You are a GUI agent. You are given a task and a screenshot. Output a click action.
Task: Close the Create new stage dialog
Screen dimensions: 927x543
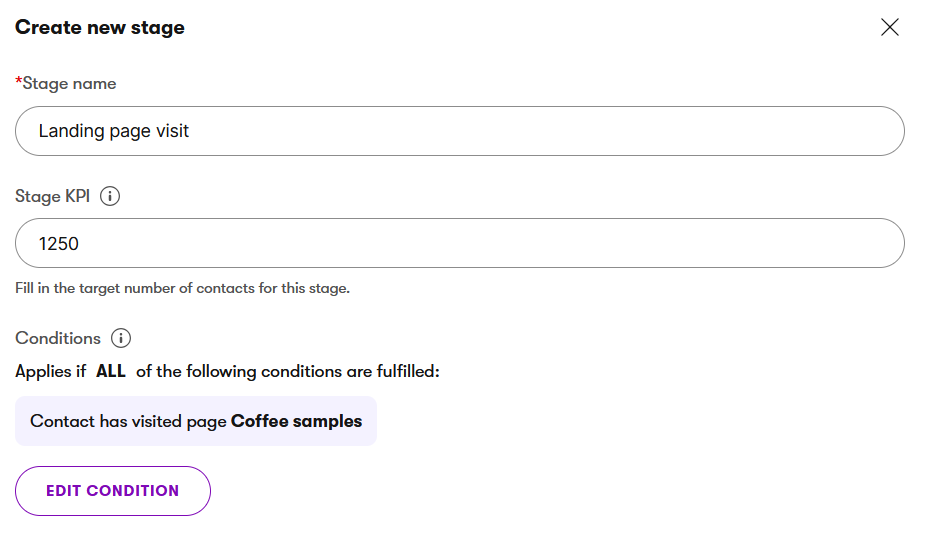(890, 28)
